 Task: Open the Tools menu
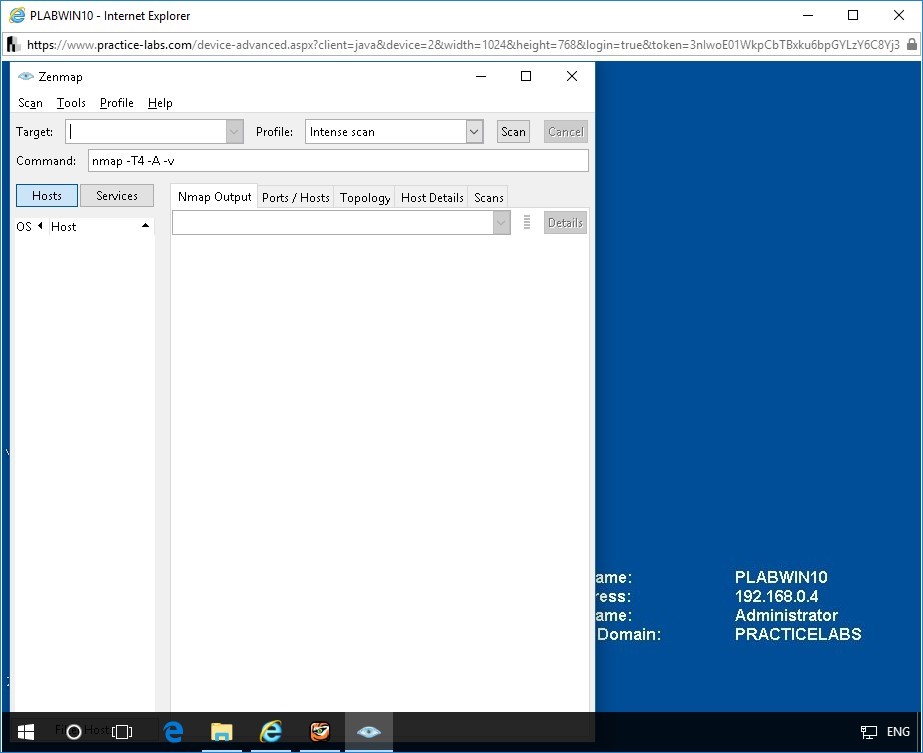point(71,103)
